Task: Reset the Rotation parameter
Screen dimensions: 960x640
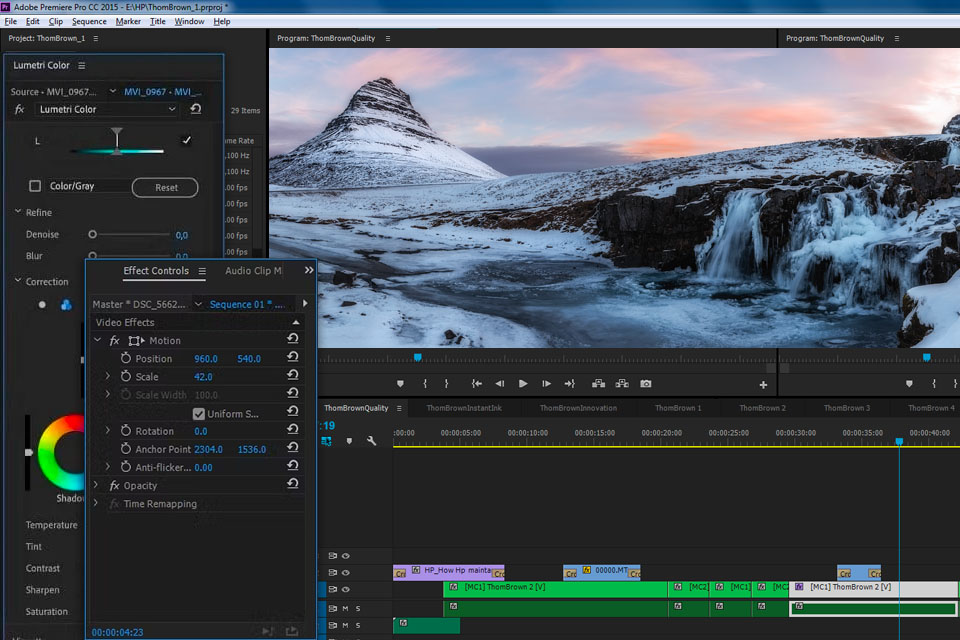Action: (293, 429)
